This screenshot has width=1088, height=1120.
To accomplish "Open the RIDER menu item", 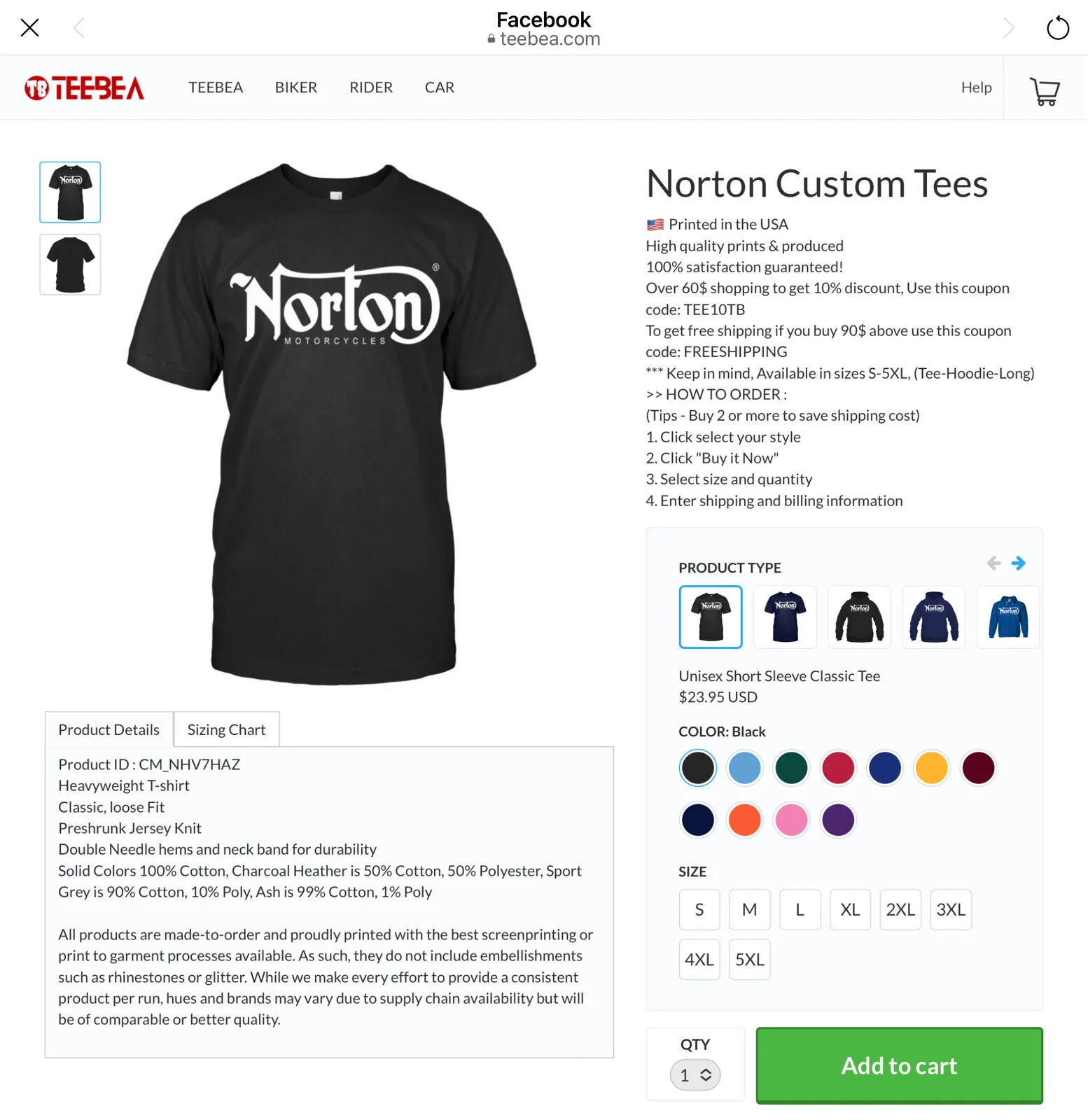I will 371,87.
